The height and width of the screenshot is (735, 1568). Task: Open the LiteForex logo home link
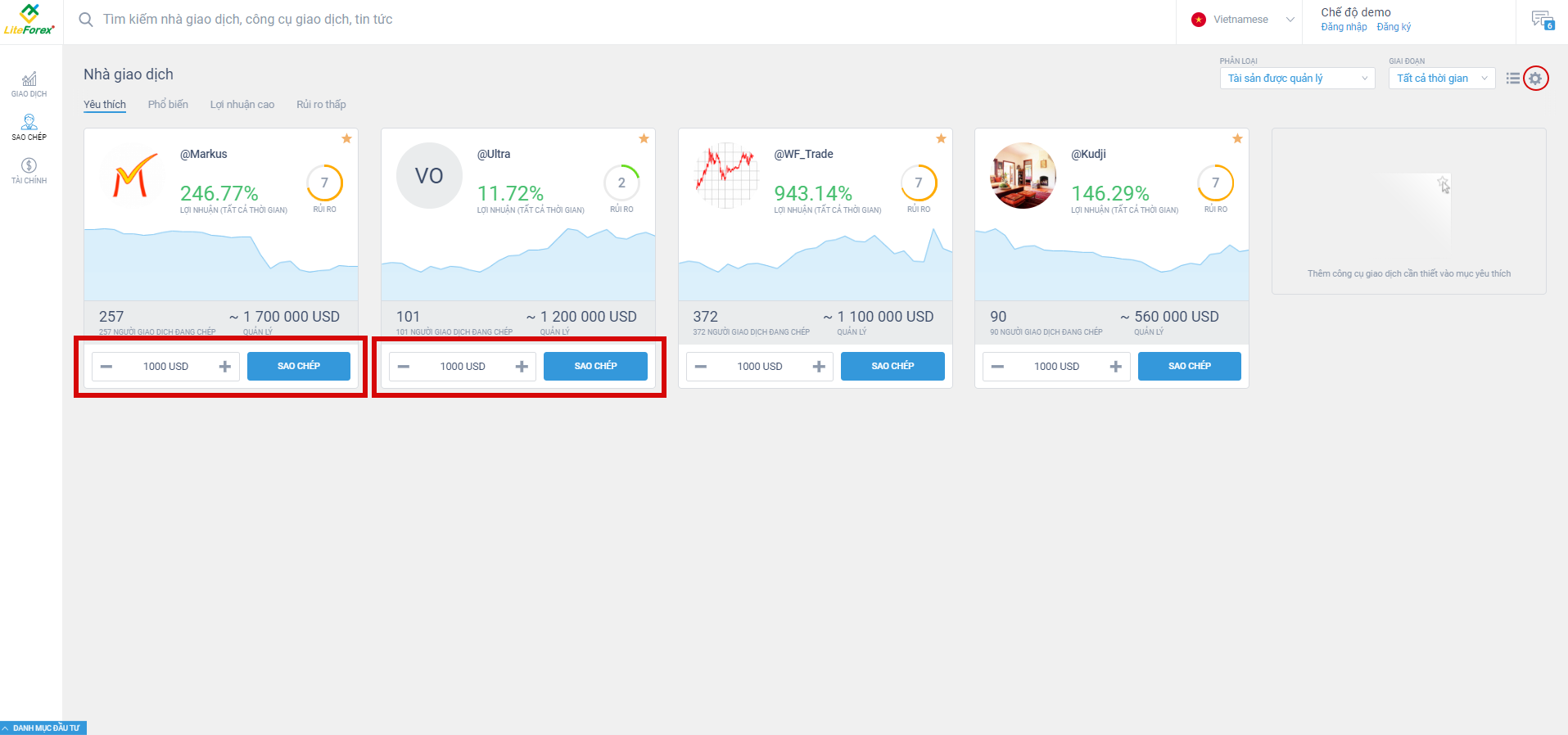[x=29, y=20]
